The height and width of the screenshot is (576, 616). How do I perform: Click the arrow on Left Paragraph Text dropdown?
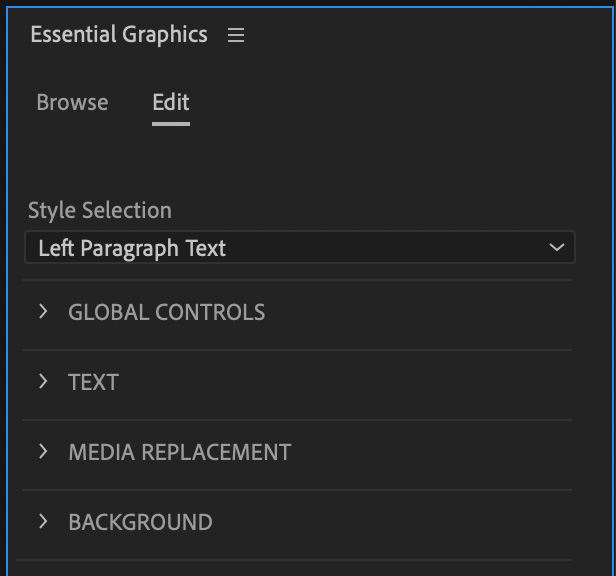click(557, 248)
